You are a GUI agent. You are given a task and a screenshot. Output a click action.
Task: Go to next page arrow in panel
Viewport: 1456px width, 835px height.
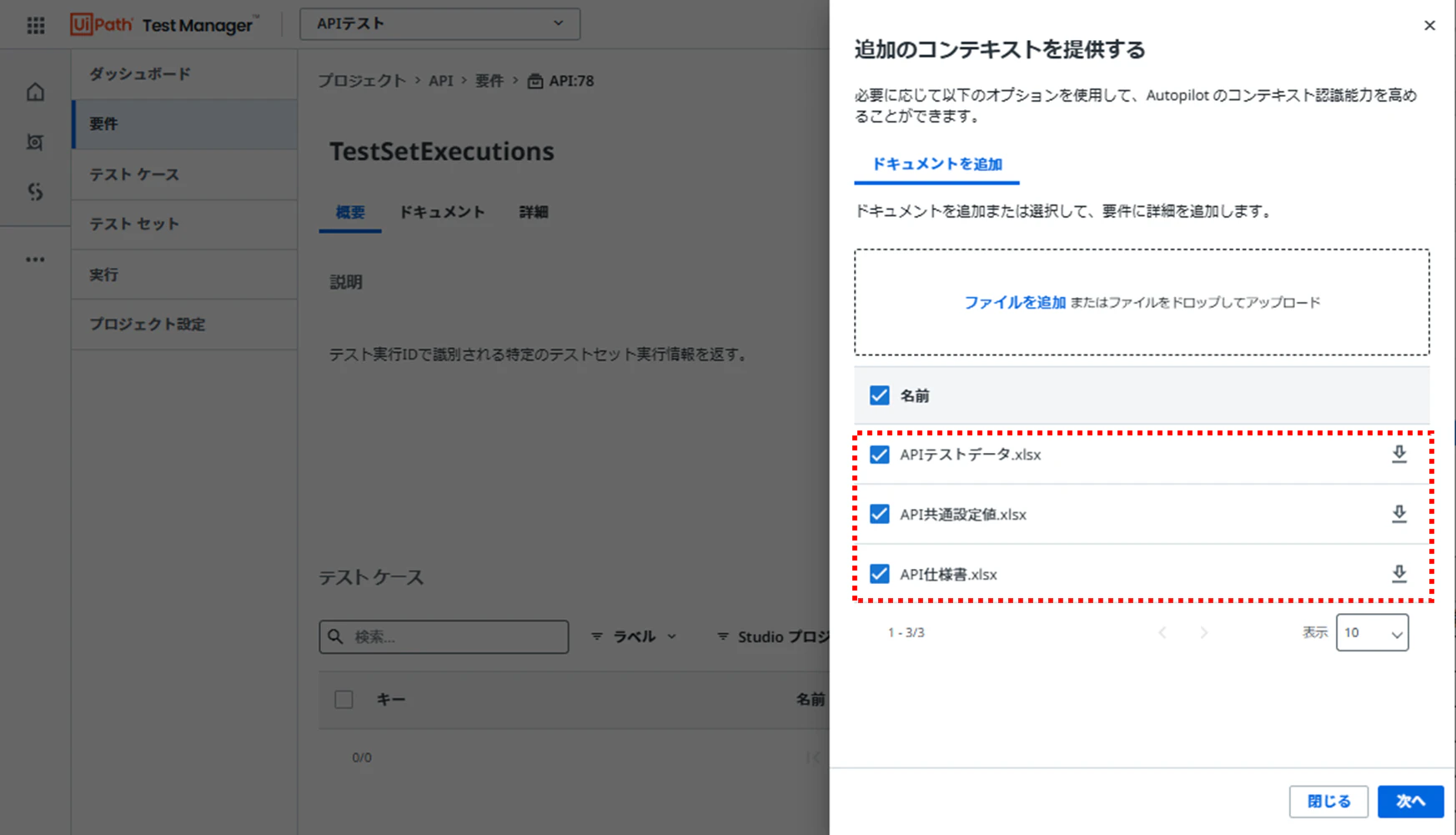click(1203, 632)
